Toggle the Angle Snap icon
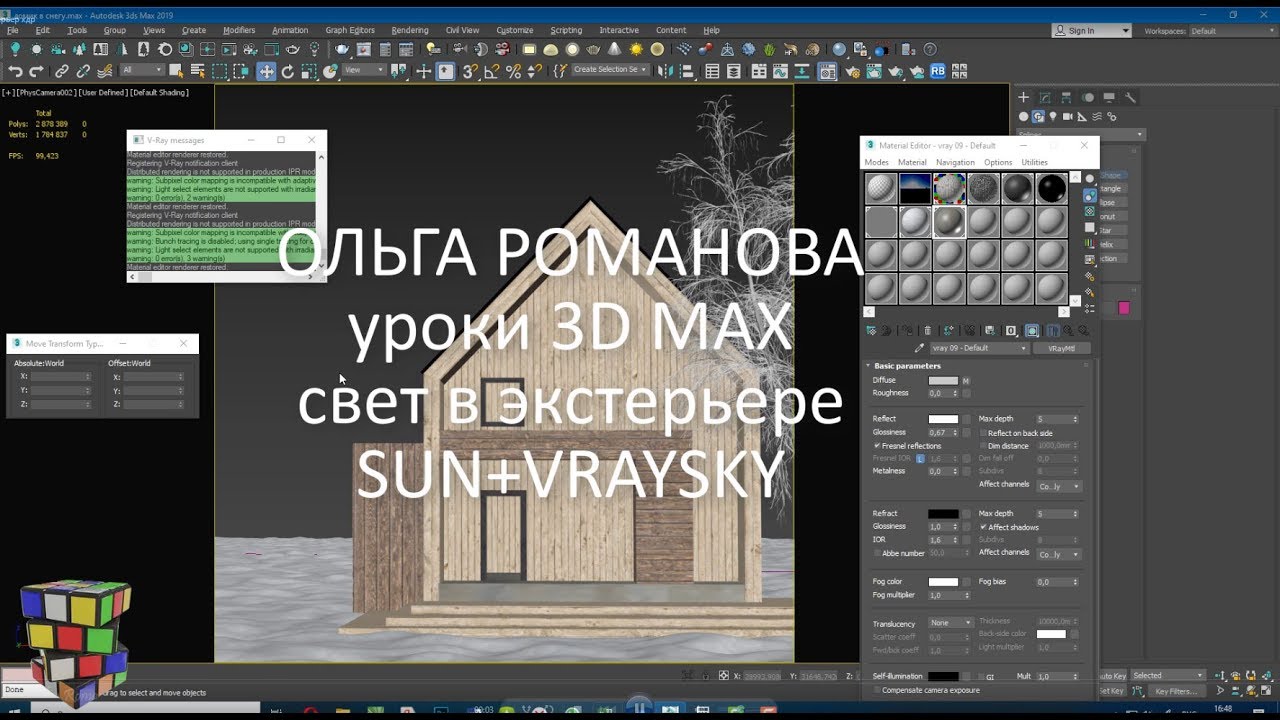Image resolution: width=1280 pixels, height=720 pixels. click(x=491, y=71)
